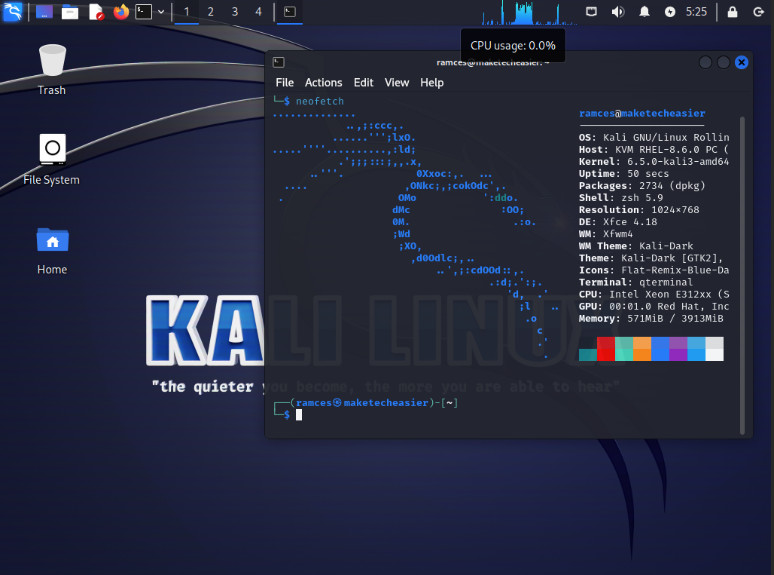Click the 'Resolution: 1024×768' line
The width and height of the screenshot is (774, 575).
point(639,210)
